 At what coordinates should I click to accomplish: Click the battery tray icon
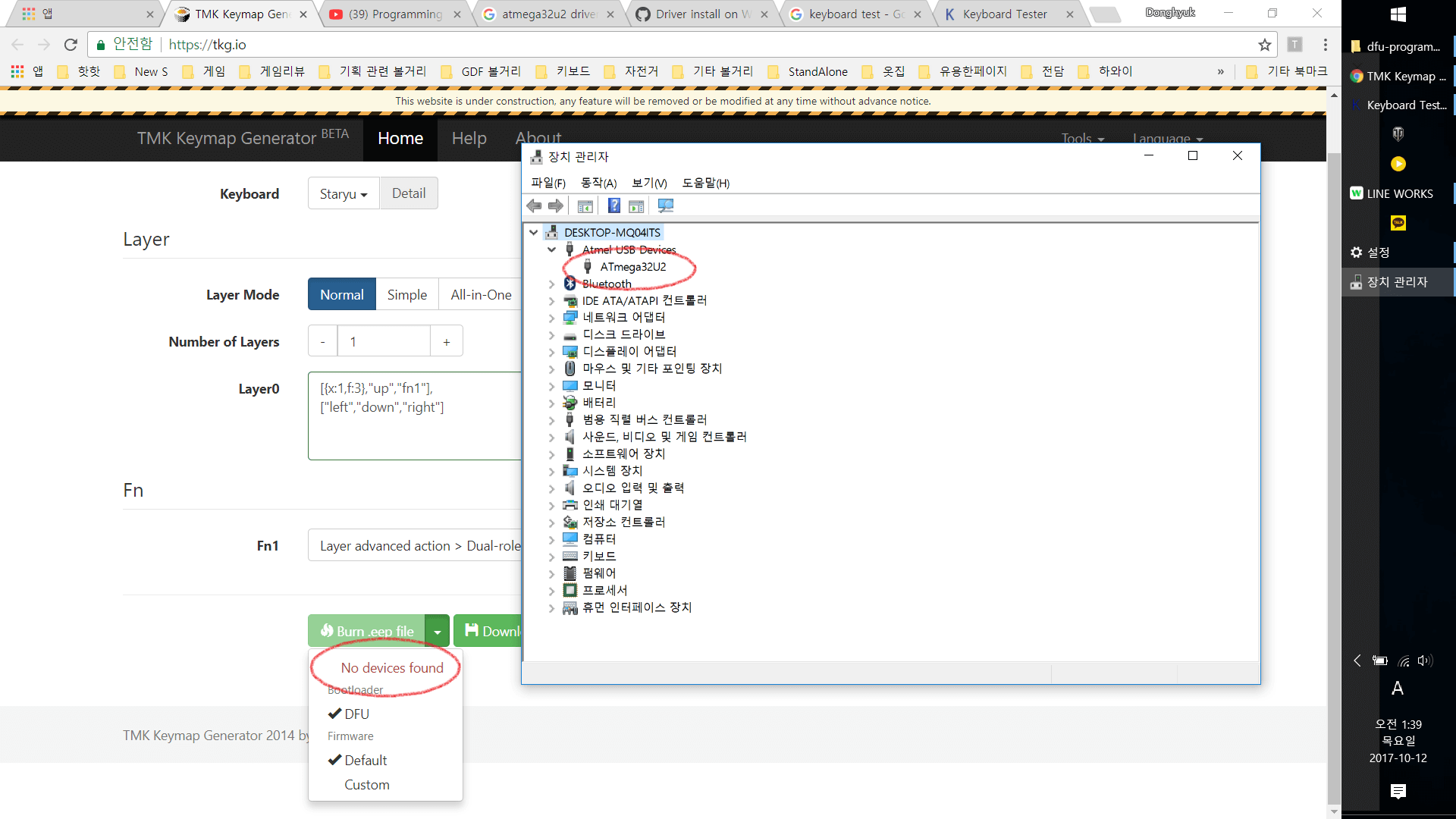click(x=1380, y=661)
